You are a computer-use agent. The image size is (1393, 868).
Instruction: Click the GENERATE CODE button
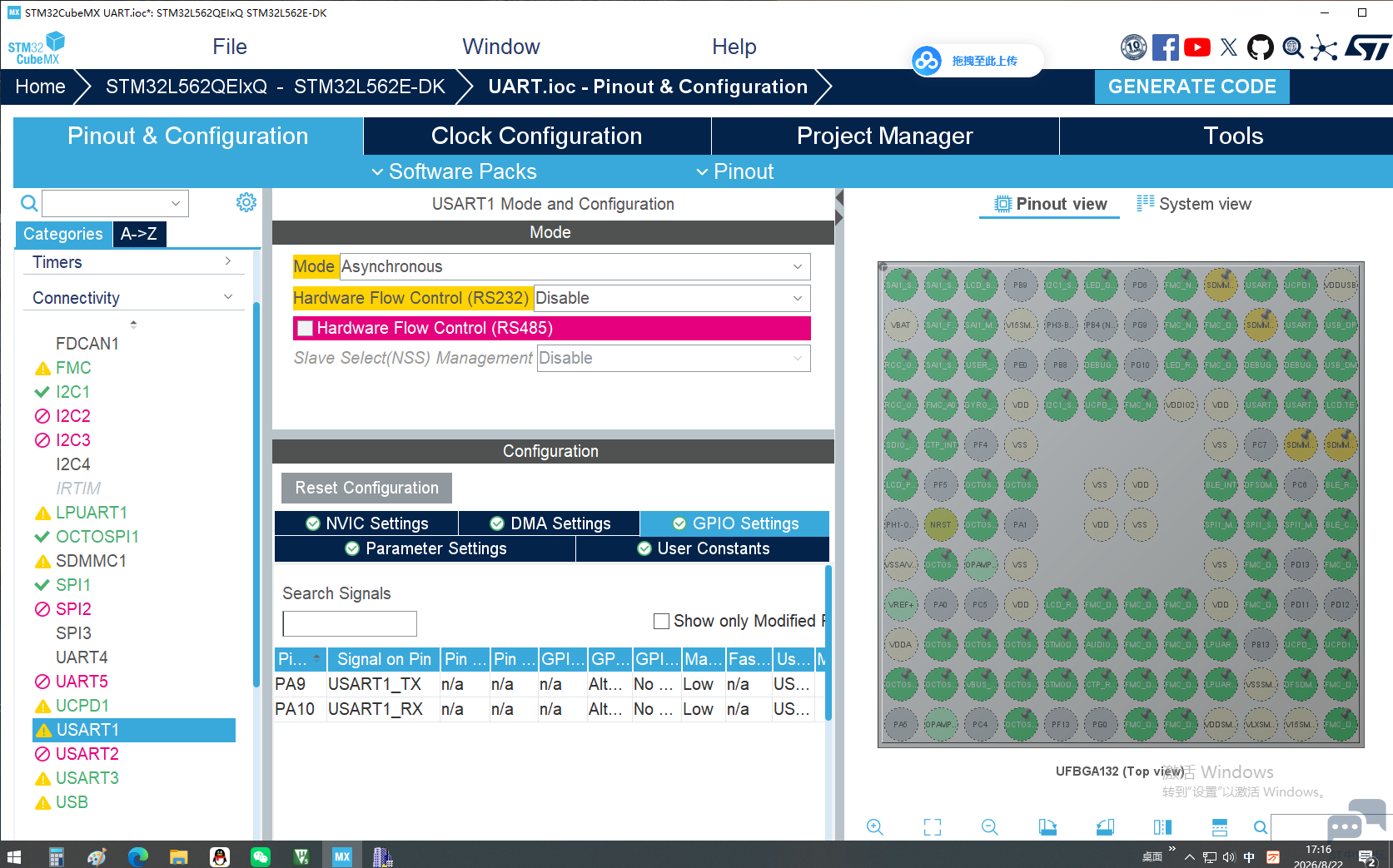(x=1192, y=87)
